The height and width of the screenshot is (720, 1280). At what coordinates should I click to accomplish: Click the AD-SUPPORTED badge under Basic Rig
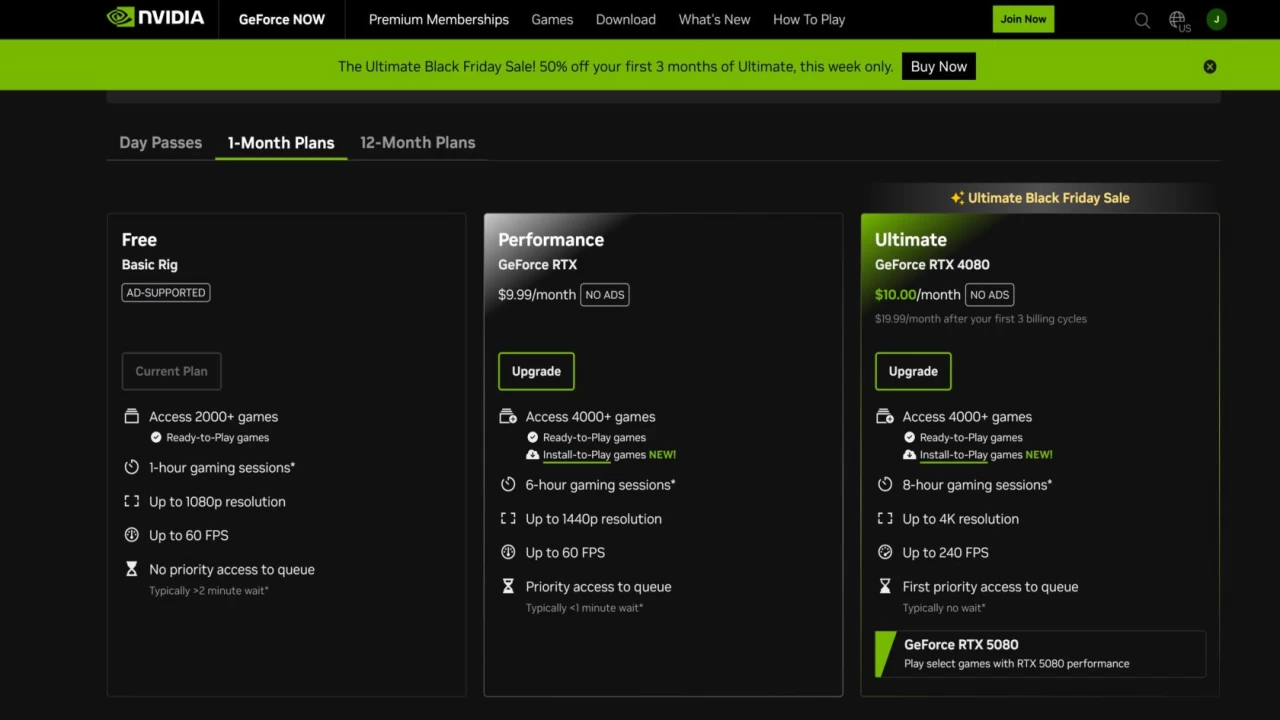point(165,292)
